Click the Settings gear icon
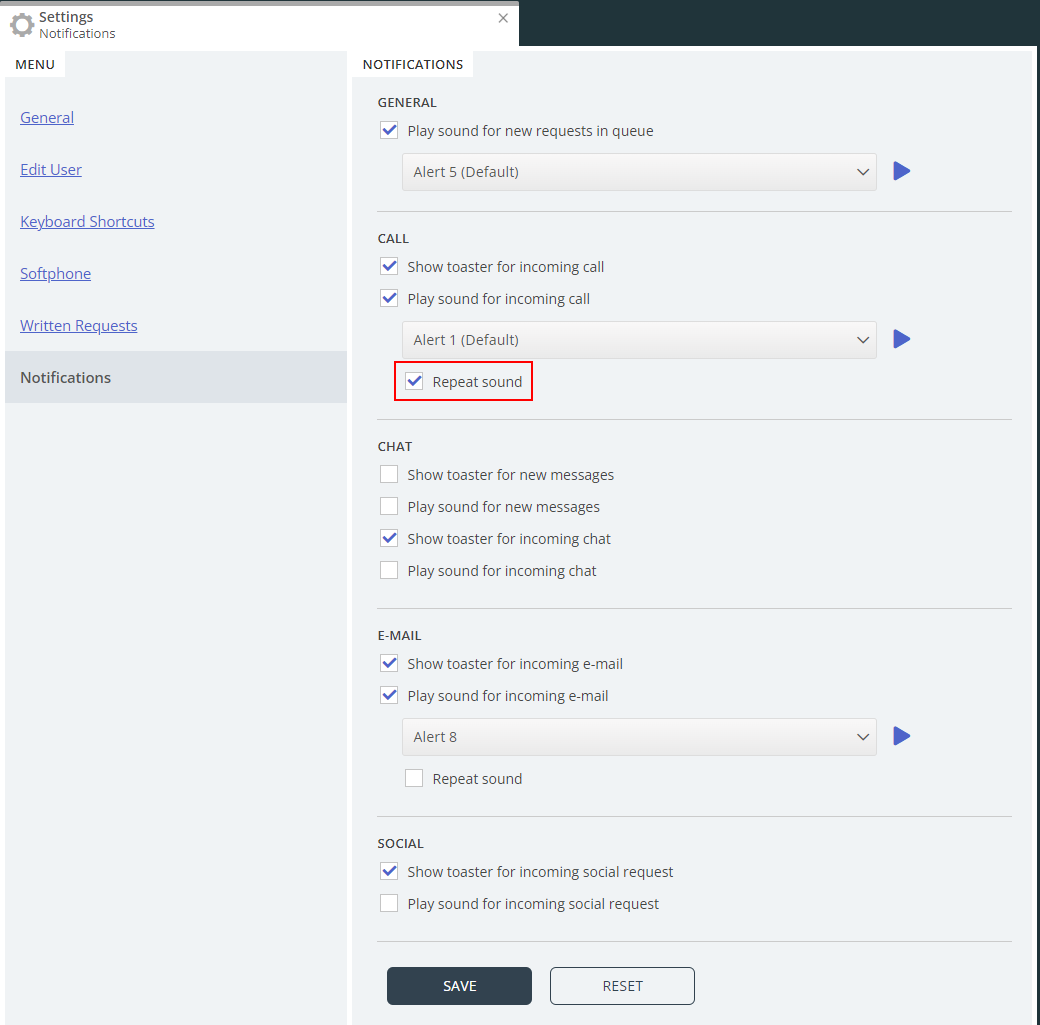This screenshot has width=1040, height=1025. pos(22,25)
